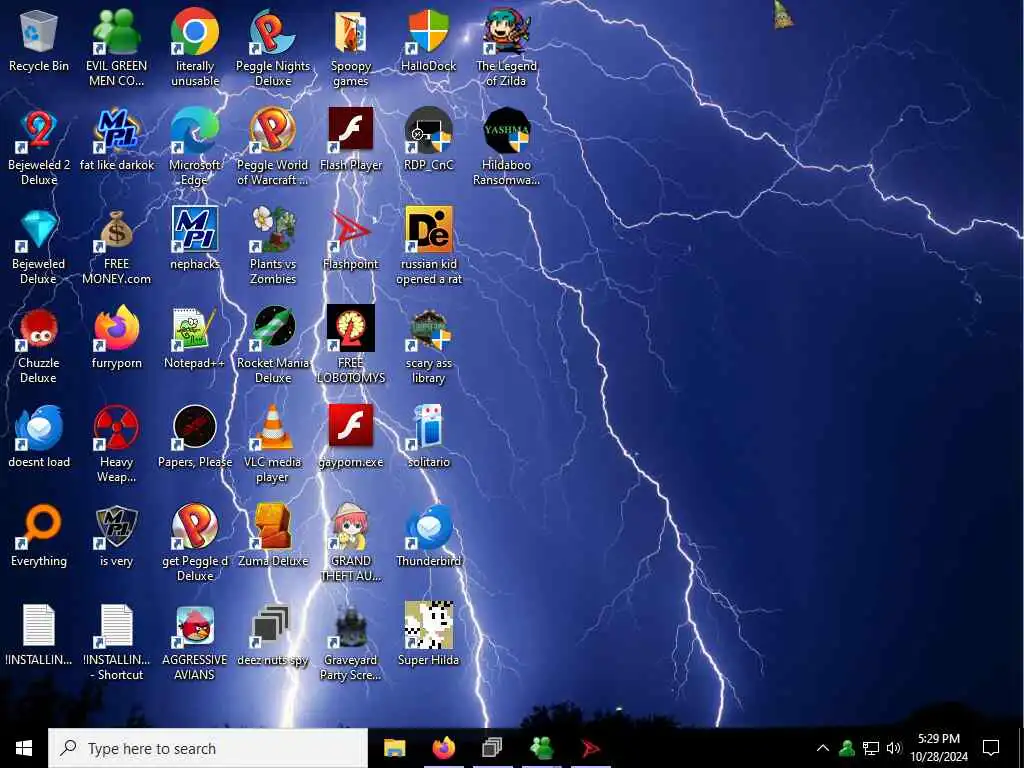1024x768 pixels.
Task: Open the notification center icon
Action: pyautogui.click(x=991, y=748)
